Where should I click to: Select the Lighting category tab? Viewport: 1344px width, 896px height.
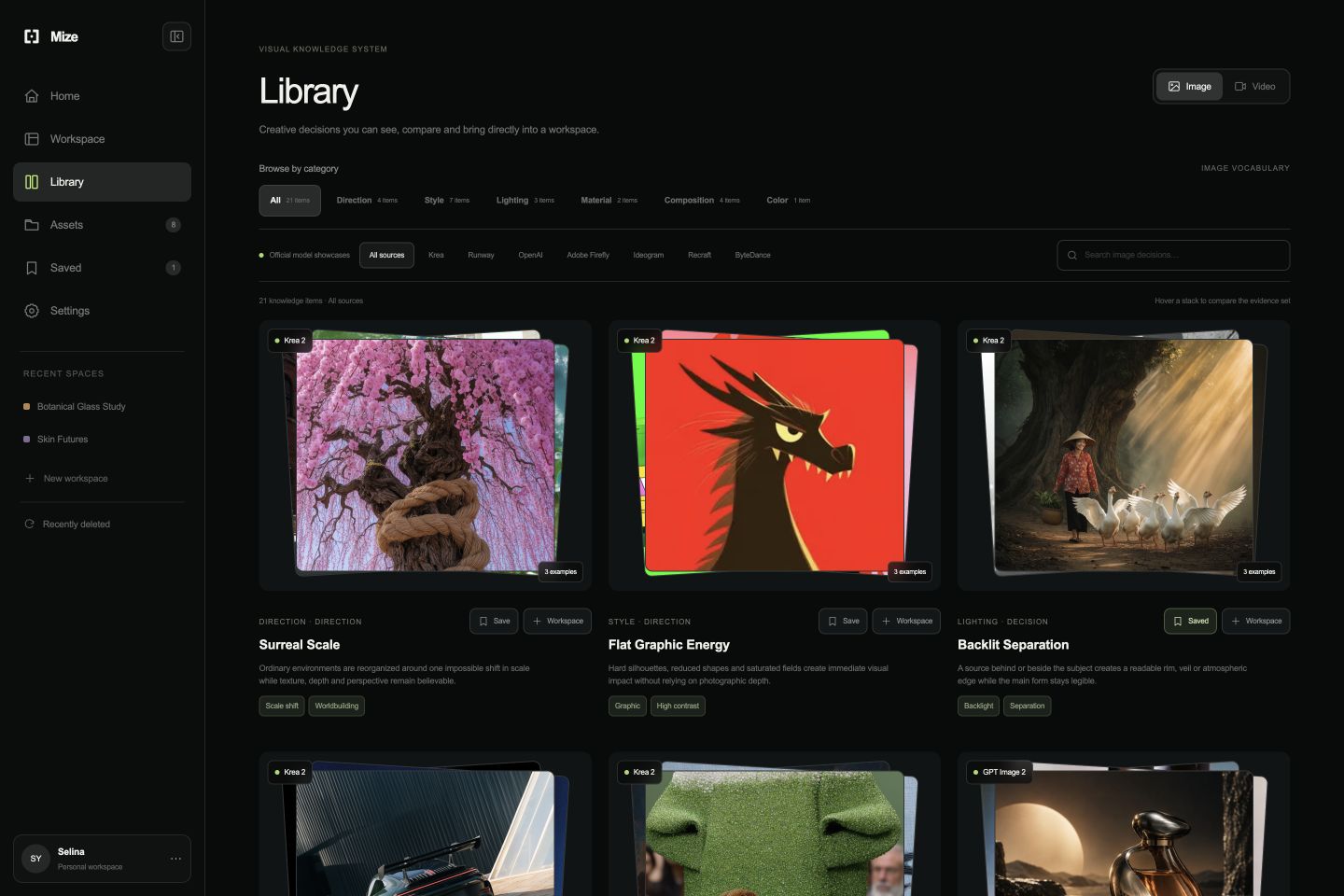(x=525, y=201)
